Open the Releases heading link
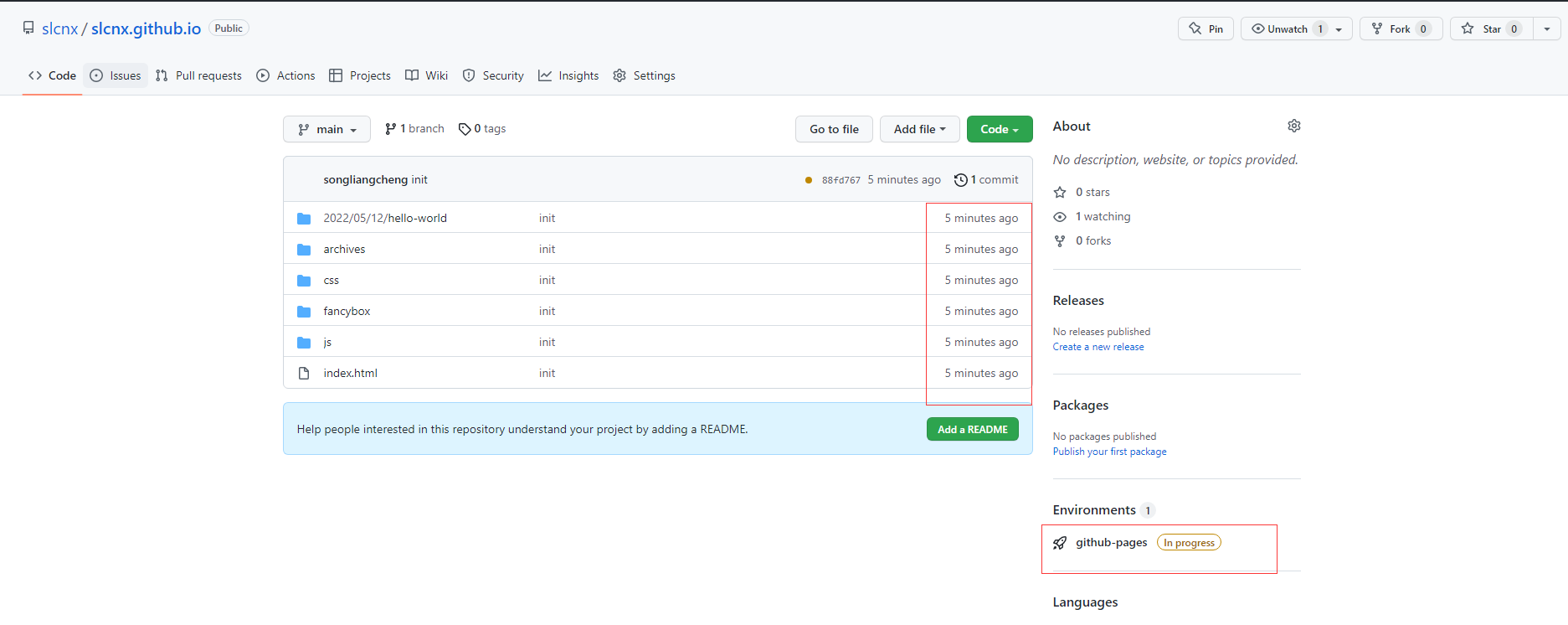This screenshot has width=1568, height=625. pyautogui.click(x=1078, y=300)
